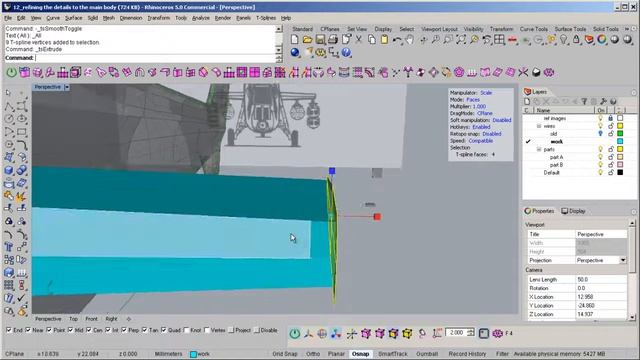The image size is (640, 360).
Task: Toggle visibility bulb of 'old' layer
Action: click(x=600, y=133)
